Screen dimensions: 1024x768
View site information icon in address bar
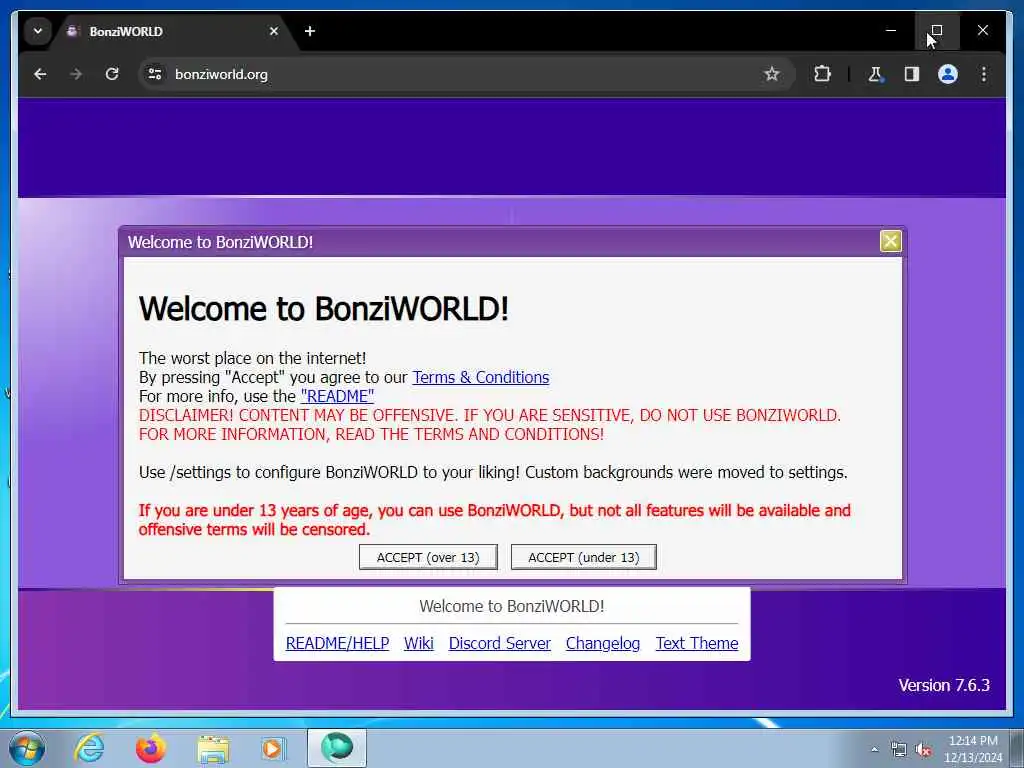pos(155,74)
